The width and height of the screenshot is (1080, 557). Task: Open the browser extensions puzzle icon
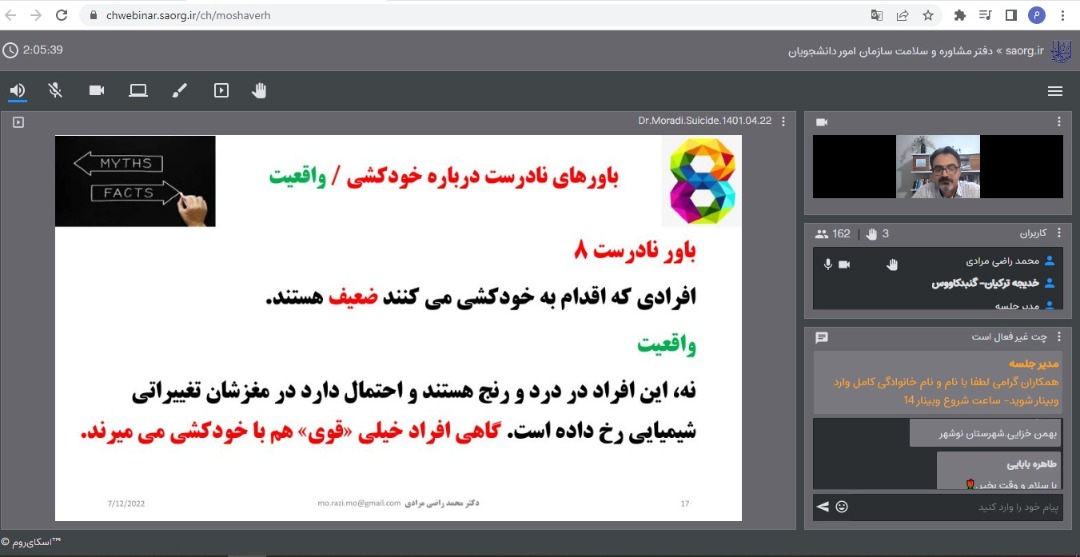(x=960, y=15)
